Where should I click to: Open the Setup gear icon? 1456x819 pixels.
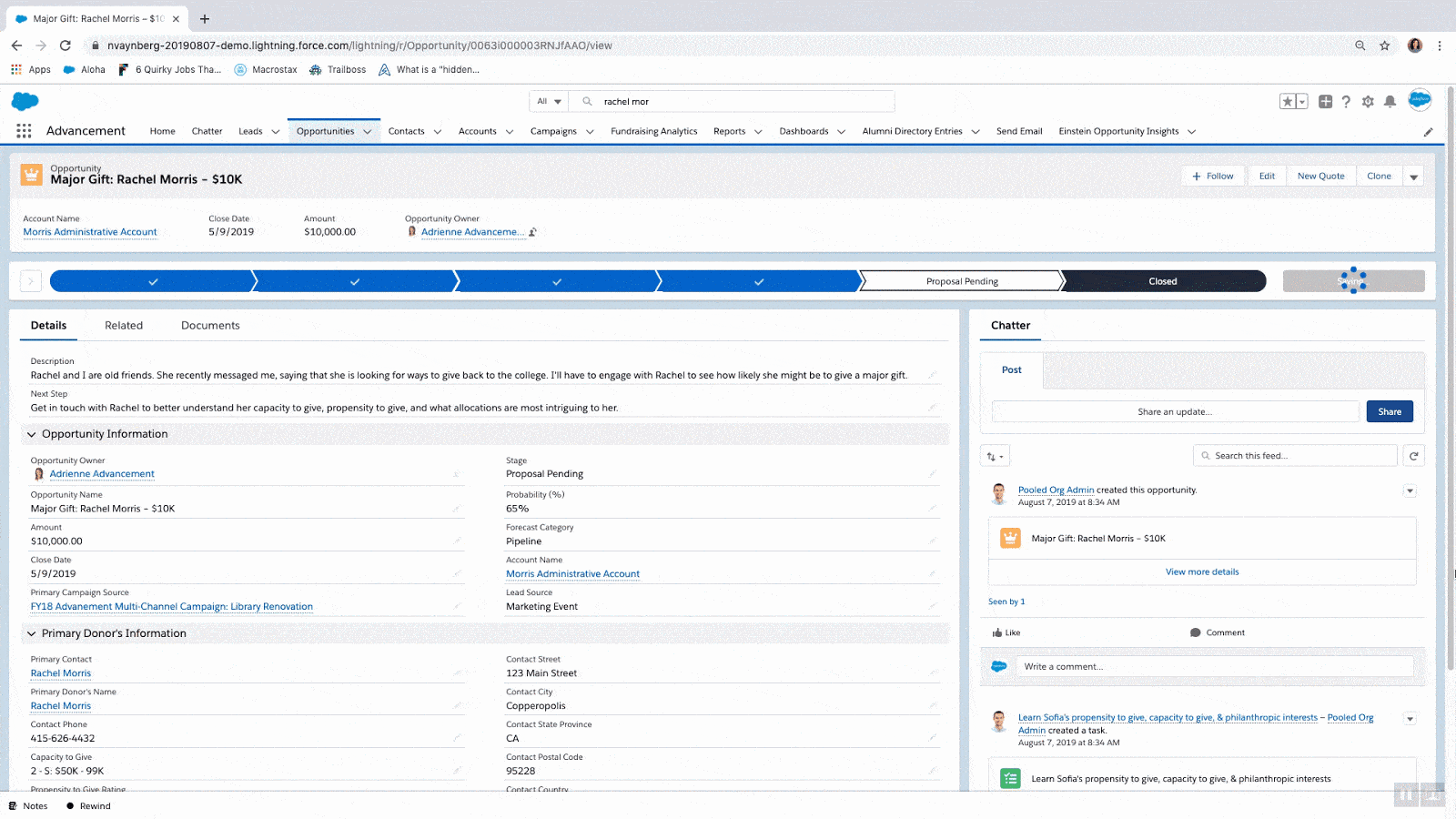coord(1368,102)
